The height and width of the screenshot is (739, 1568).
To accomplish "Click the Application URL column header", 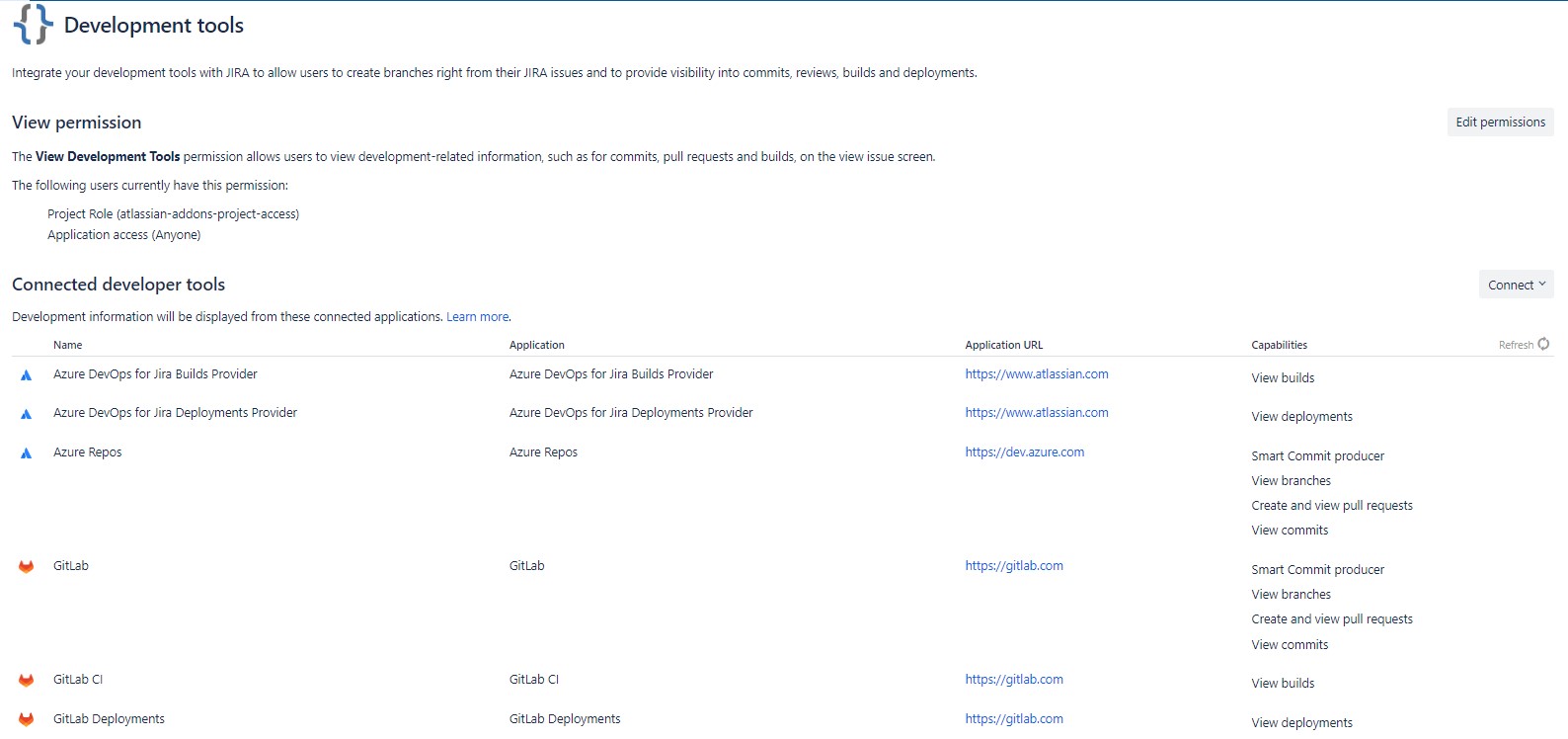I will (1004, 345).
